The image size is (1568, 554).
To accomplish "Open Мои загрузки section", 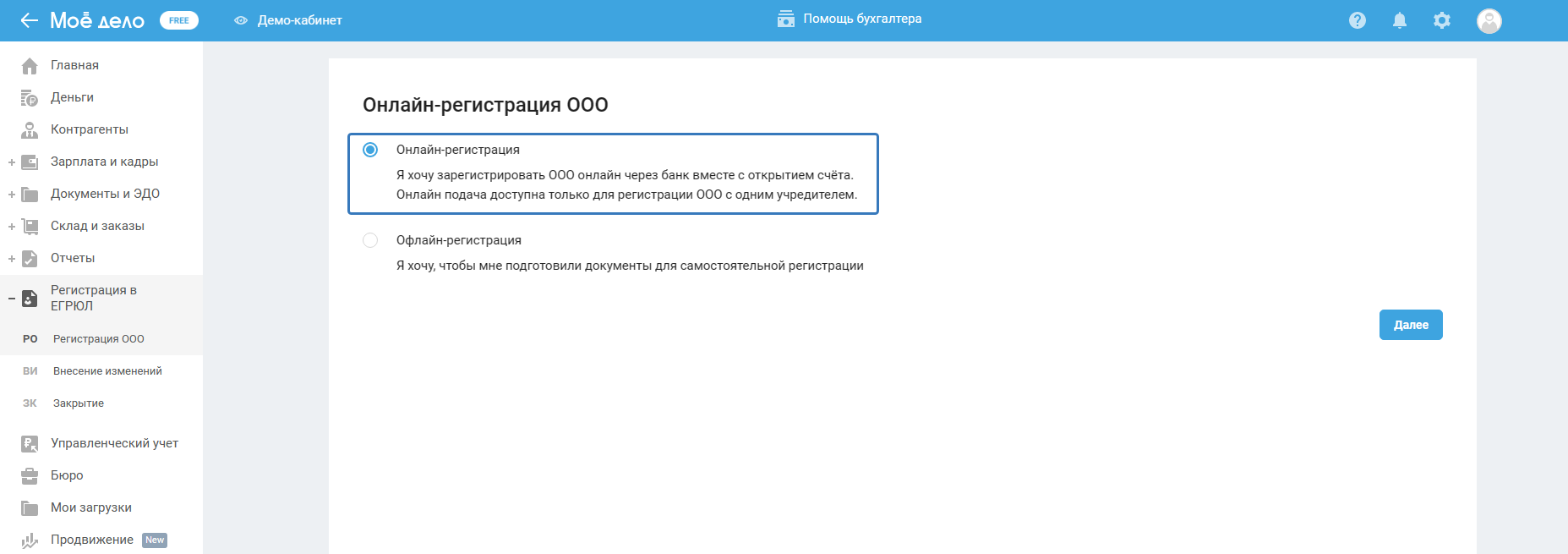I will click(x=91, y=507).
